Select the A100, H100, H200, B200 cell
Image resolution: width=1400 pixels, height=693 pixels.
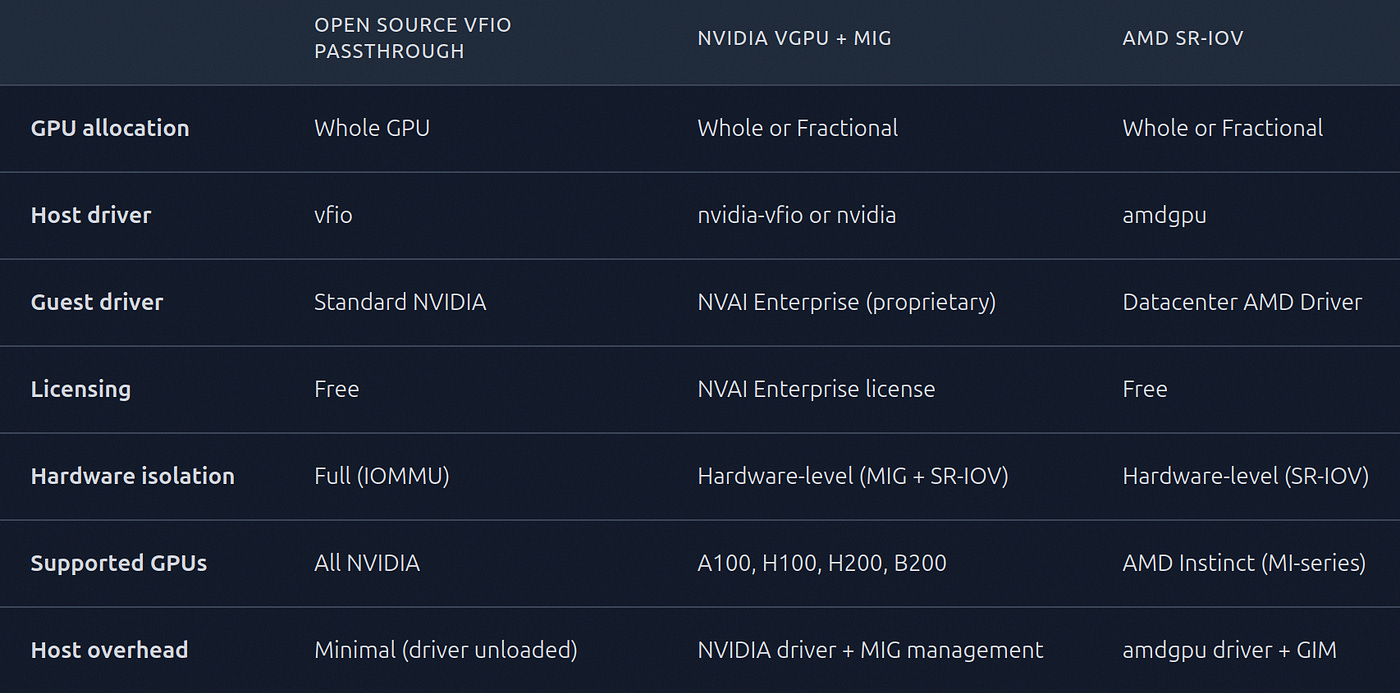coord(822,563)
